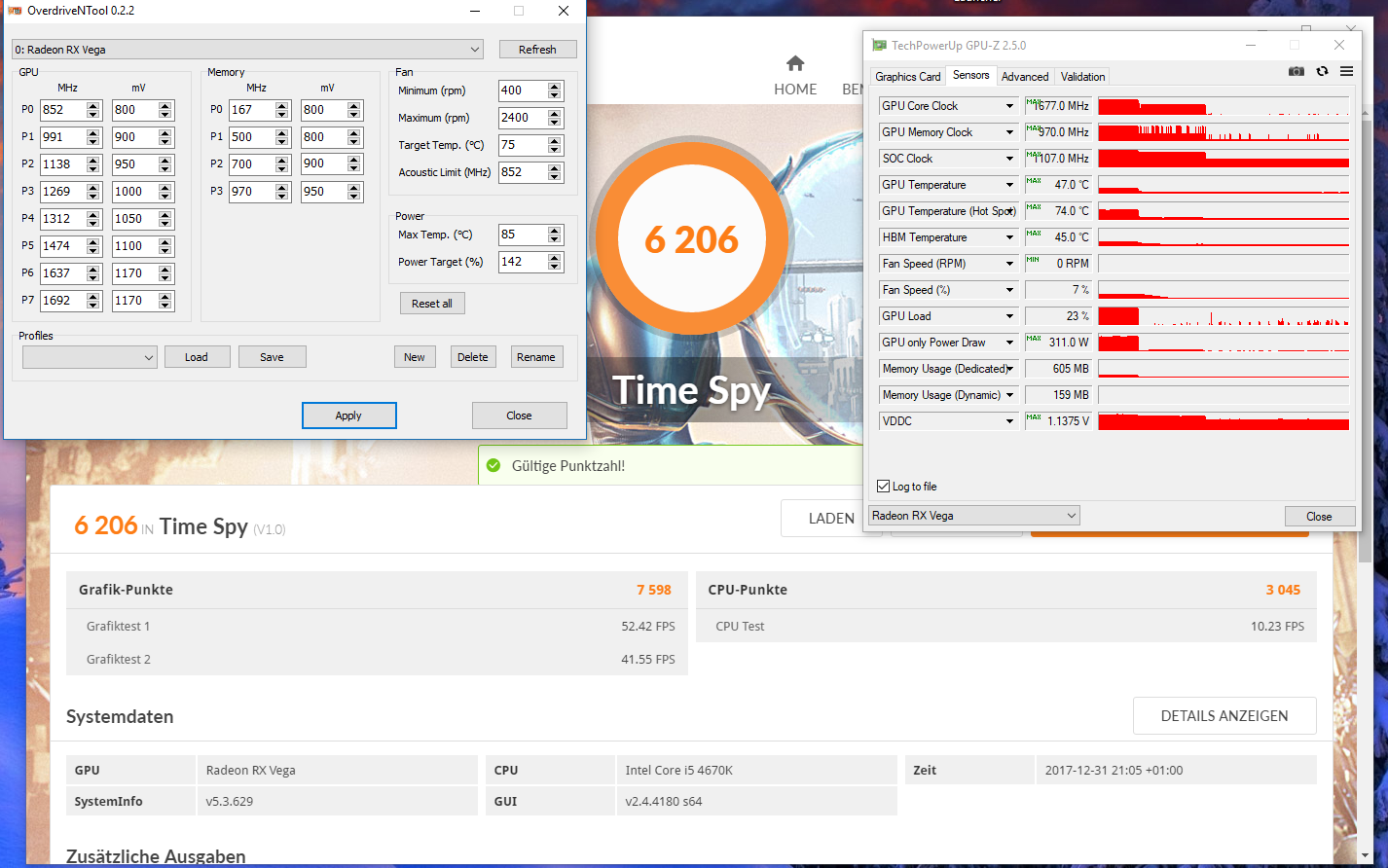Click the Rename profile button
This screenshot has height=868, width=1388.
click(x=536, y=357)
